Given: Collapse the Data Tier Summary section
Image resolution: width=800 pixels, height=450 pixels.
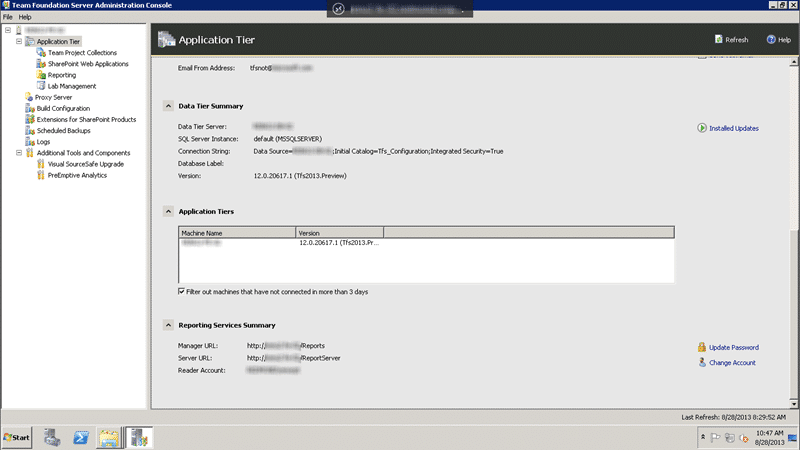Looking at the screenshot, I should [168, 106].
